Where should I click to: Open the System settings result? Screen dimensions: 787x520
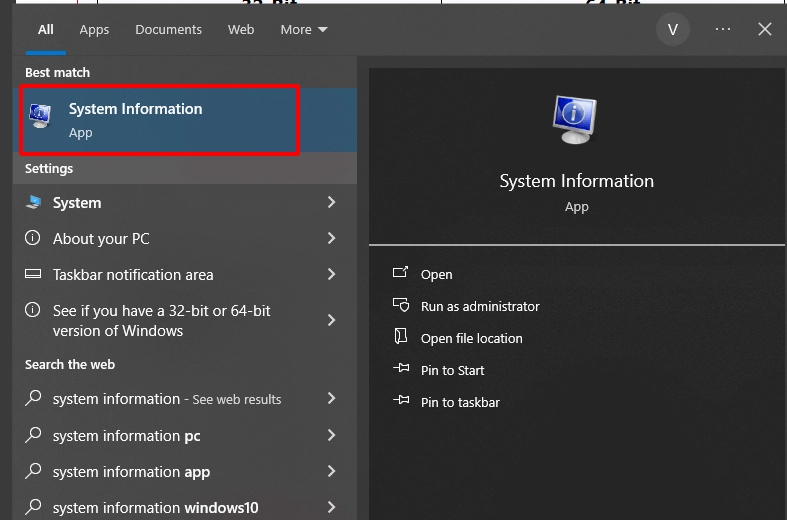click(x=185, y=203)
